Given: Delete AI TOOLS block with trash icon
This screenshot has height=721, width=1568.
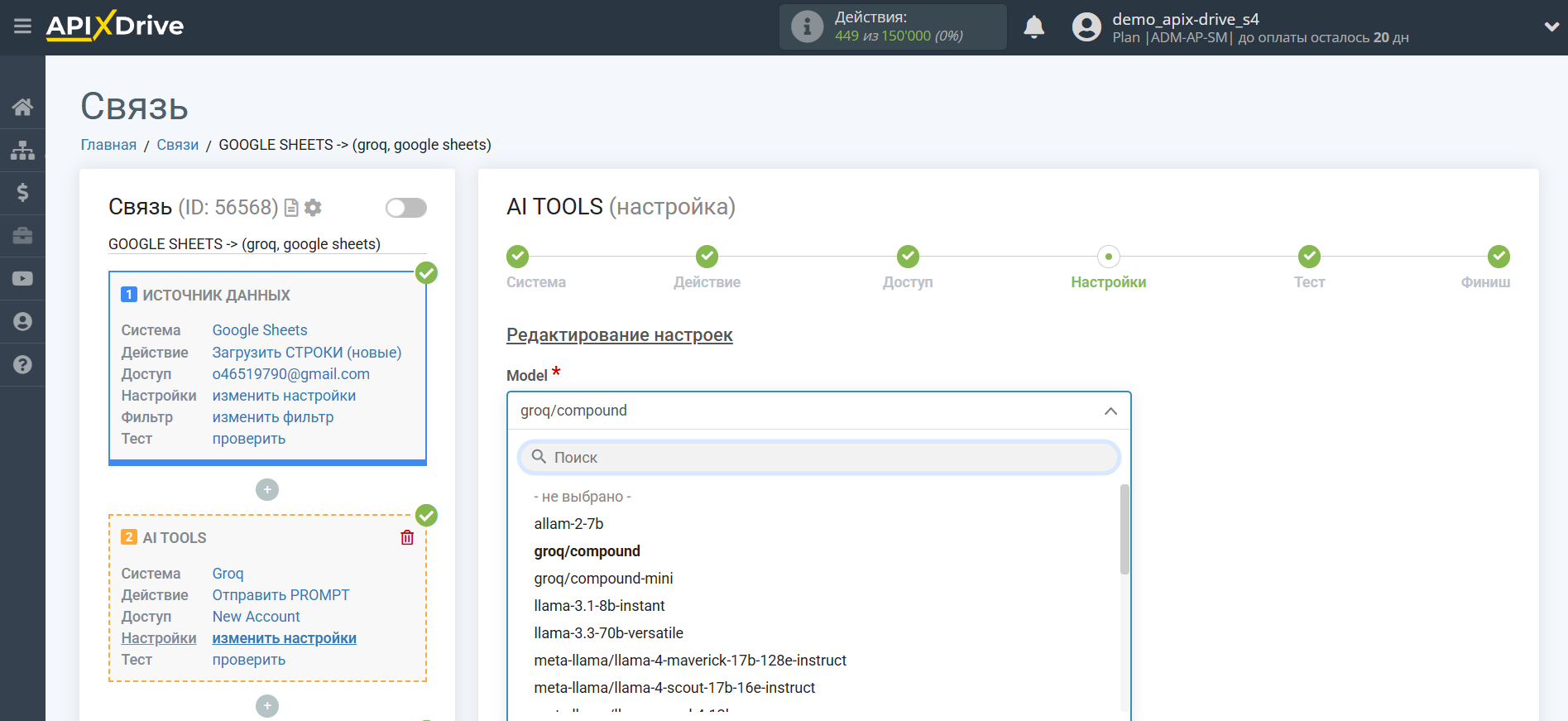Looking at the screenshot, I should [x=407, y=538].
